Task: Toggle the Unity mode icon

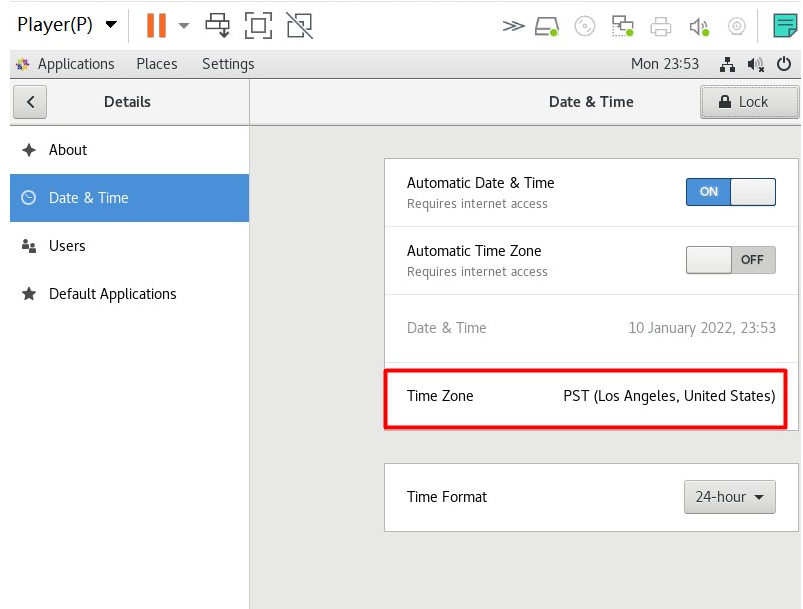Action: [300, 25]
